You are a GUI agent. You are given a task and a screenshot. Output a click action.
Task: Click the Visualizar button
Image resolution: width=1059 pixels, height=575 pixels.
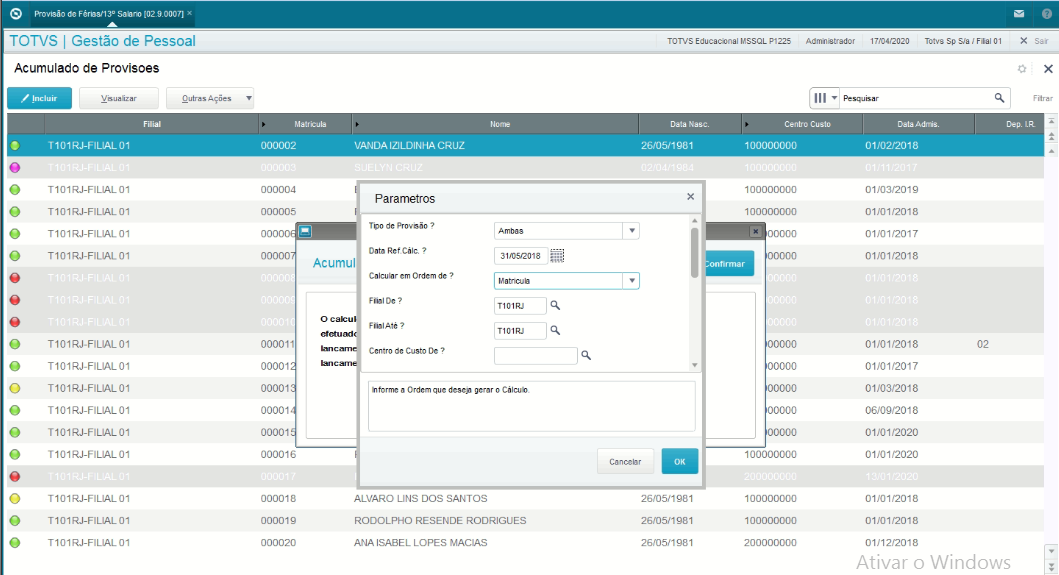[x=119, y=98]
